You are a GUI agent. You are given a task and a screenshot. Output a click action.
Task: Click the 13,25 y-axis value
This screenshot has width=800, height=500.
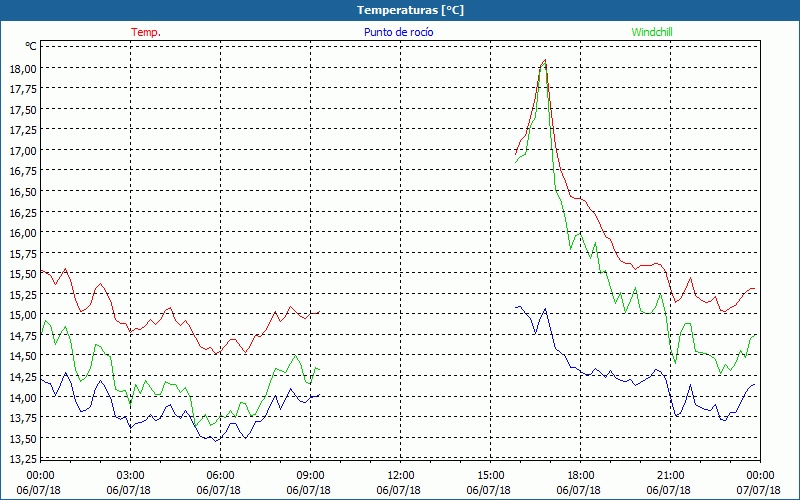click(x=23, y=458)
